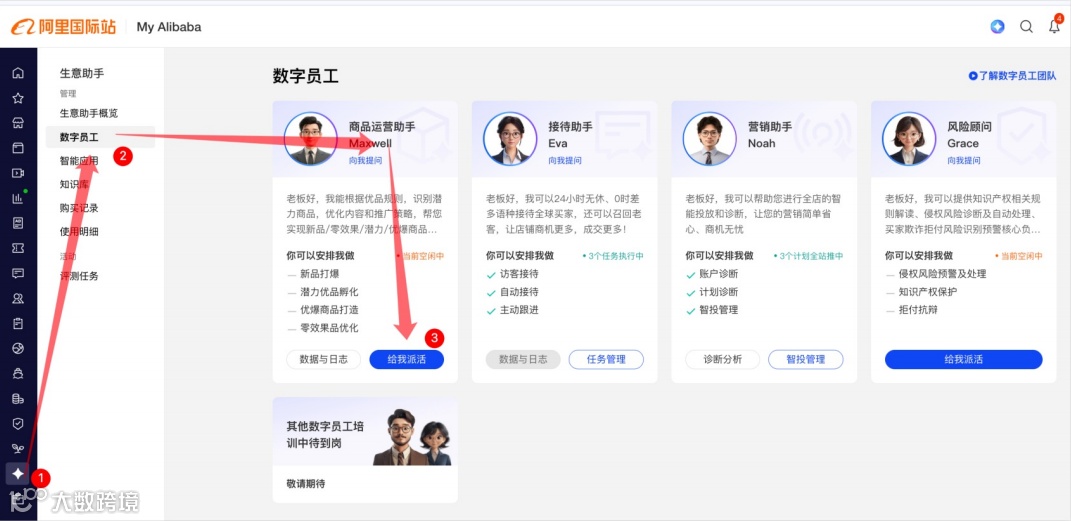Open the bar chart analytics sidebar icon
Image resolution: width=1071 pixels, height=521 pixels.
(18, 198)
